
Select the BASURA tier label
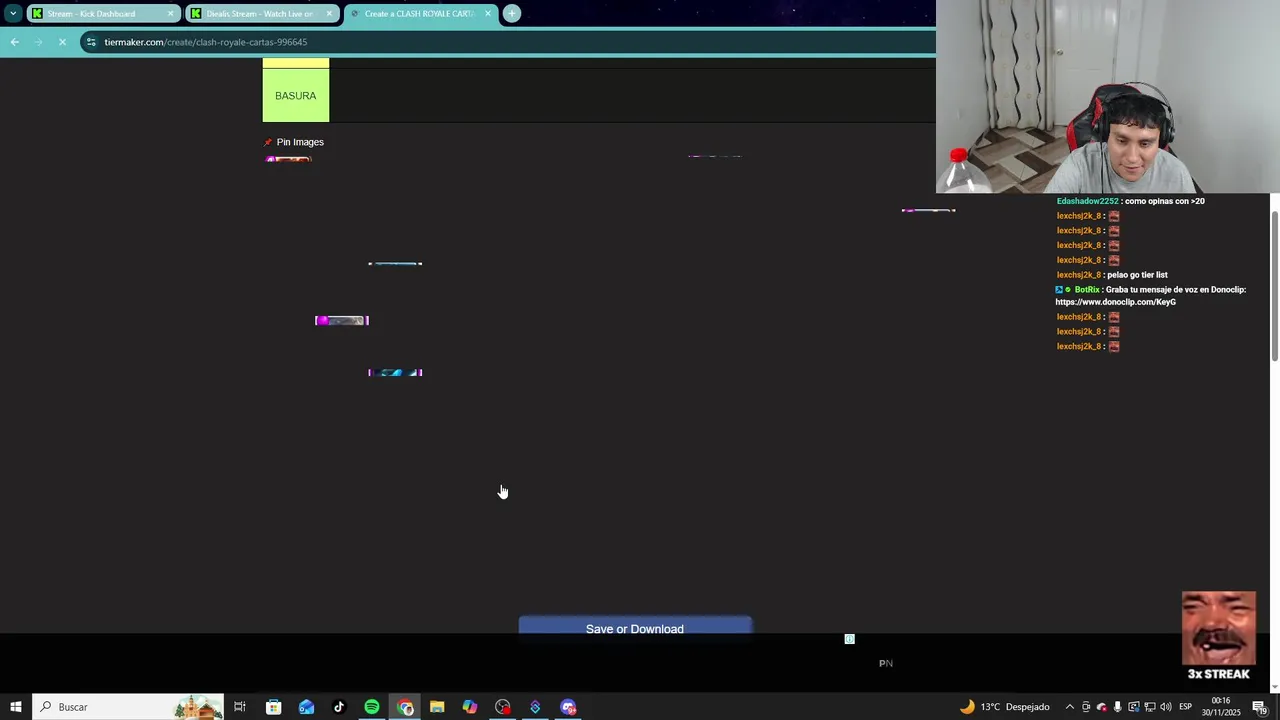(295, 95)
